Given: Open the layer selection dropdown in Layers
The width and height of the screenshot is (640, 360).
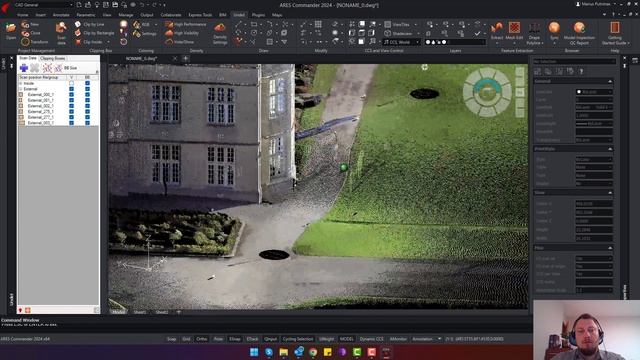Looking at the screenshot, I should pyautogui.click(x=455, y=42).
